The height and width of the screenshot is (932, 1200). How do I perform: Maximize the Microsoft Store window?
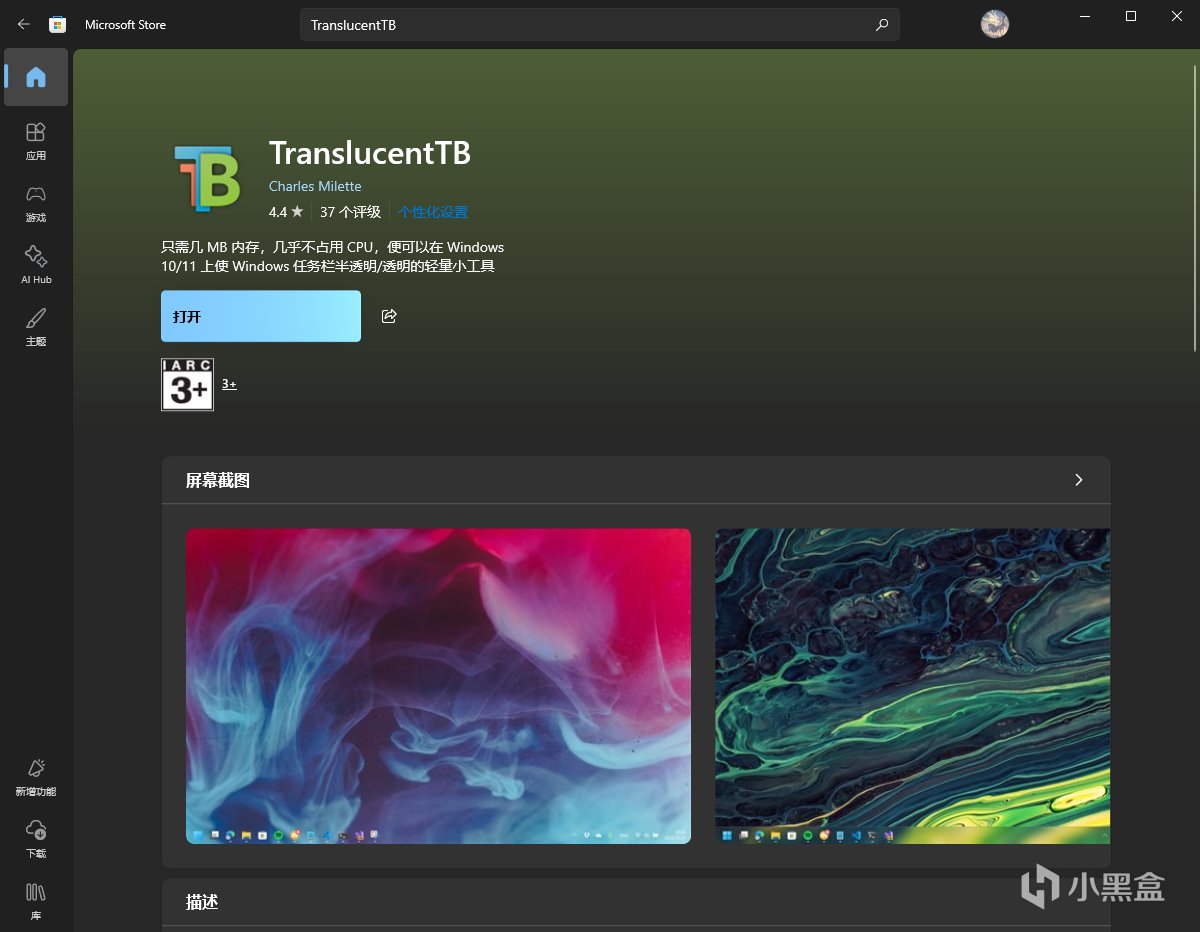(1131, 16)
